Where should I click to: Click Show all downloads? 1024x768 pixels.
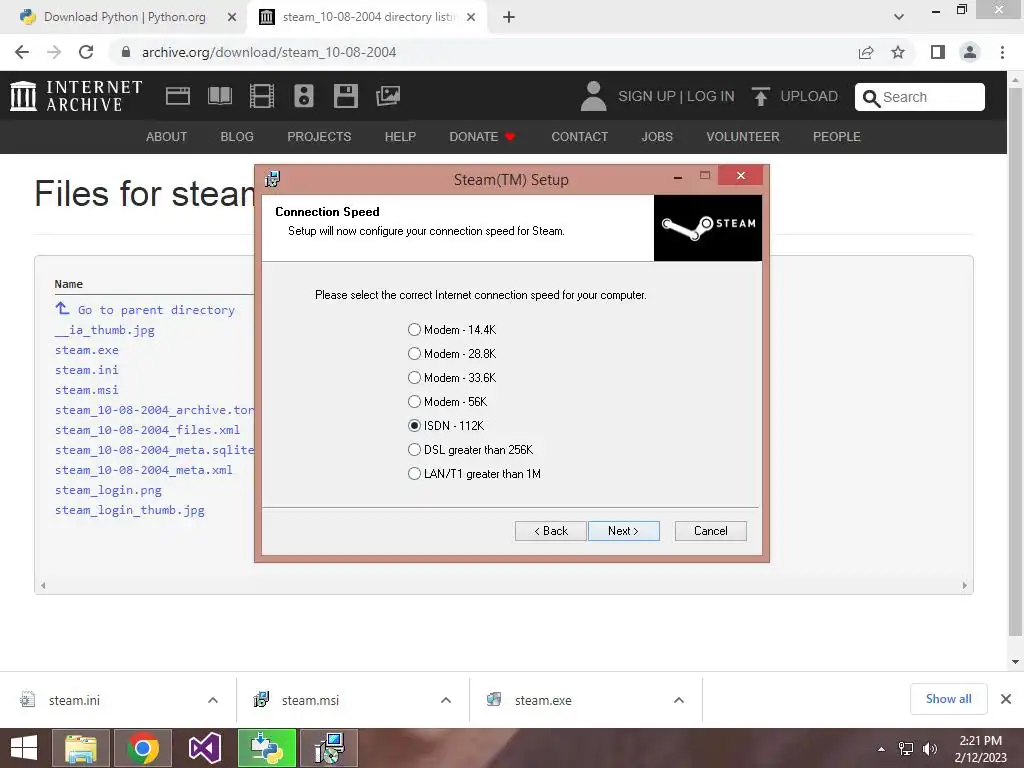click(x=948, y=699)
